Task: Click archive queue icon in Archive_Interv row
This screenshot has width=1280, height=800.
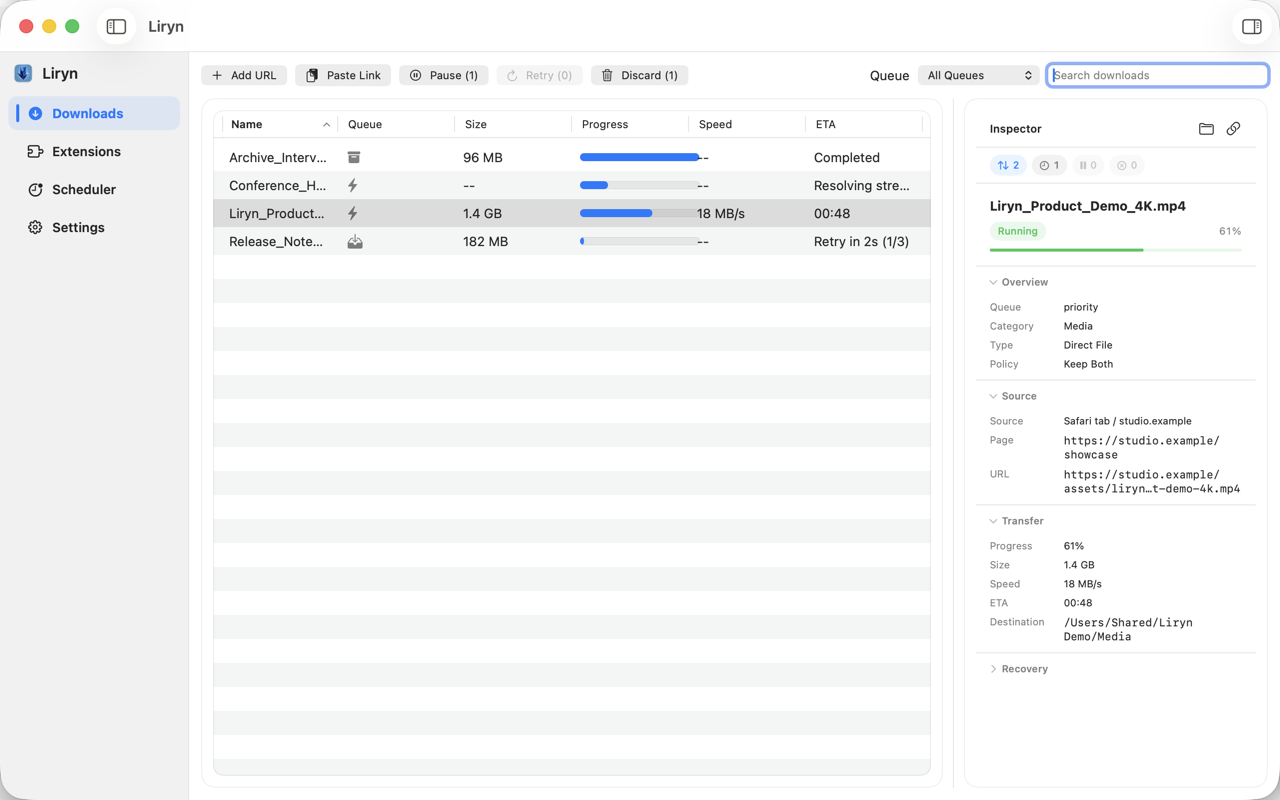Action: pos(354,157)
